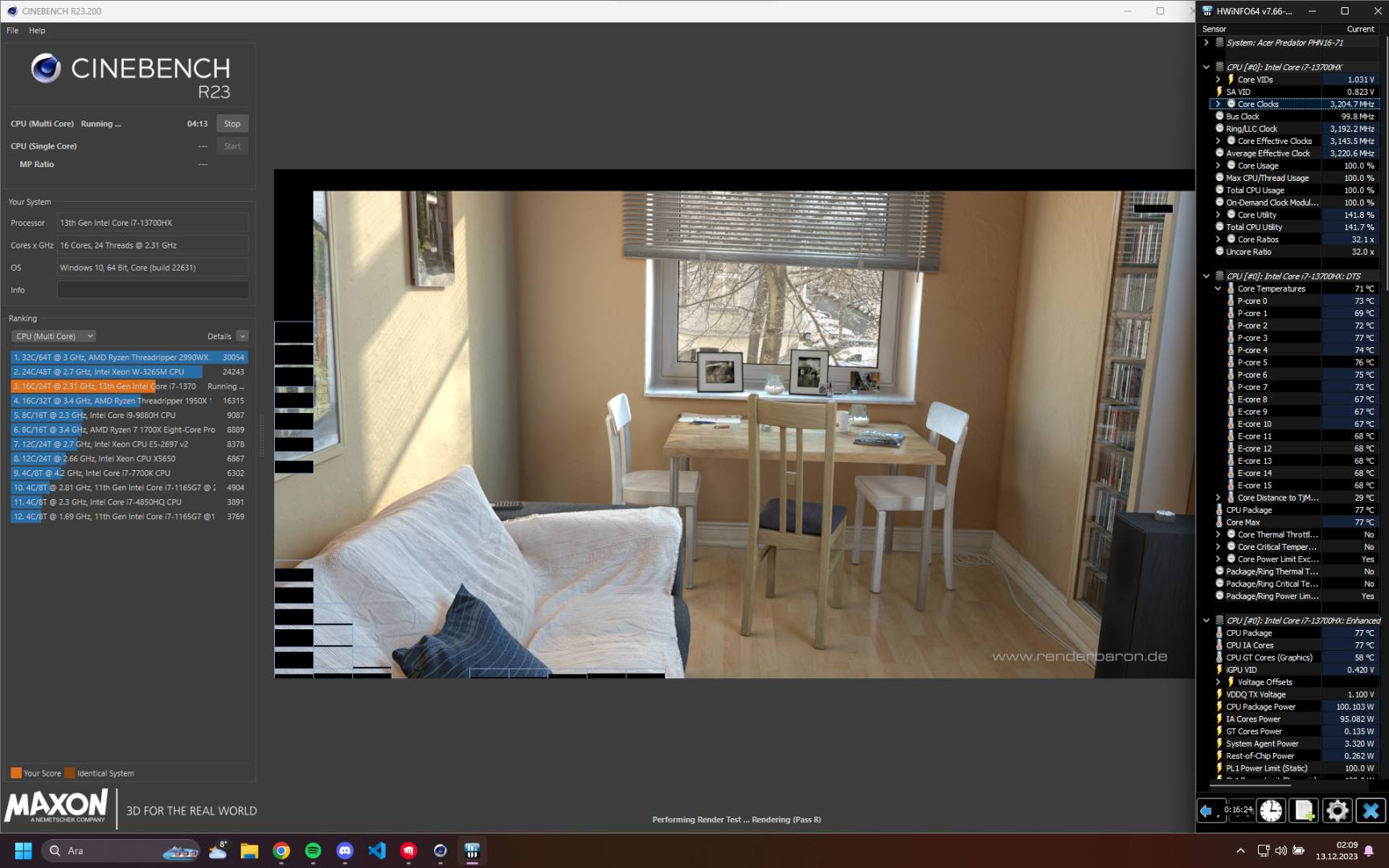Image resolution: width=1389 pixels, height=868 pixels.
Task: Open Google Chrome from the taskbar
Action: (x=281, y=850)
